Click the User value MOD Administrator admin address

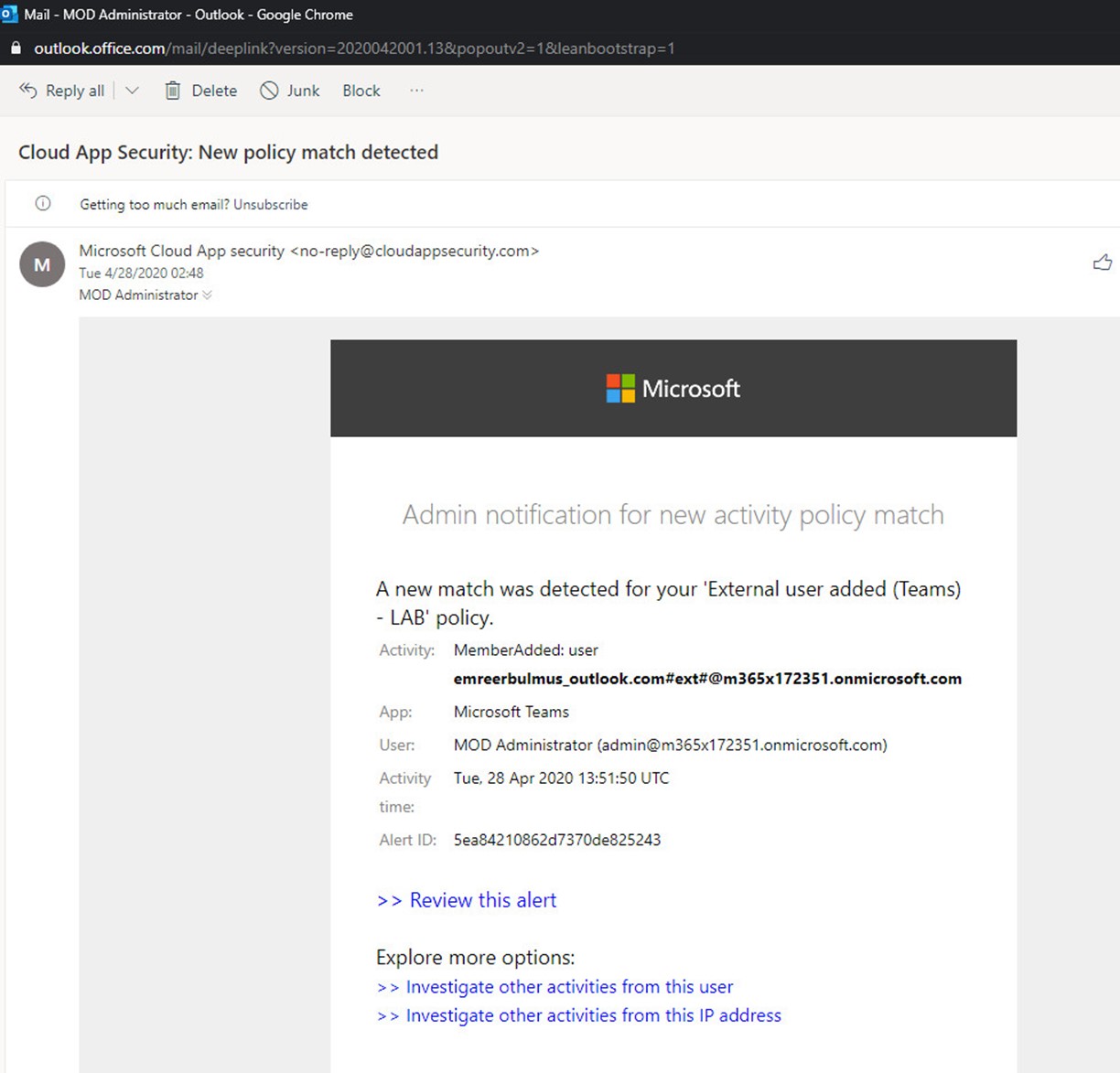point(671,745)
